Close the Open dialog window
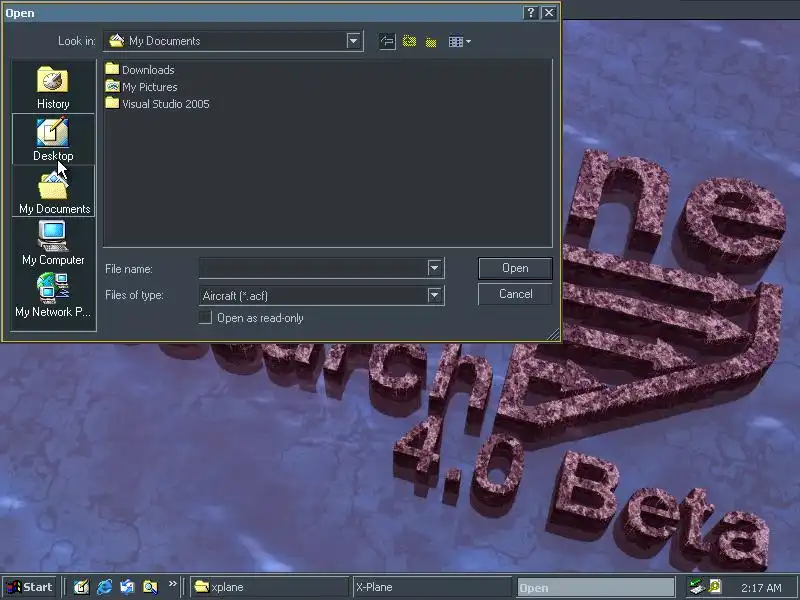The width and height of the screenshot is (800, 600). (548, 13)
